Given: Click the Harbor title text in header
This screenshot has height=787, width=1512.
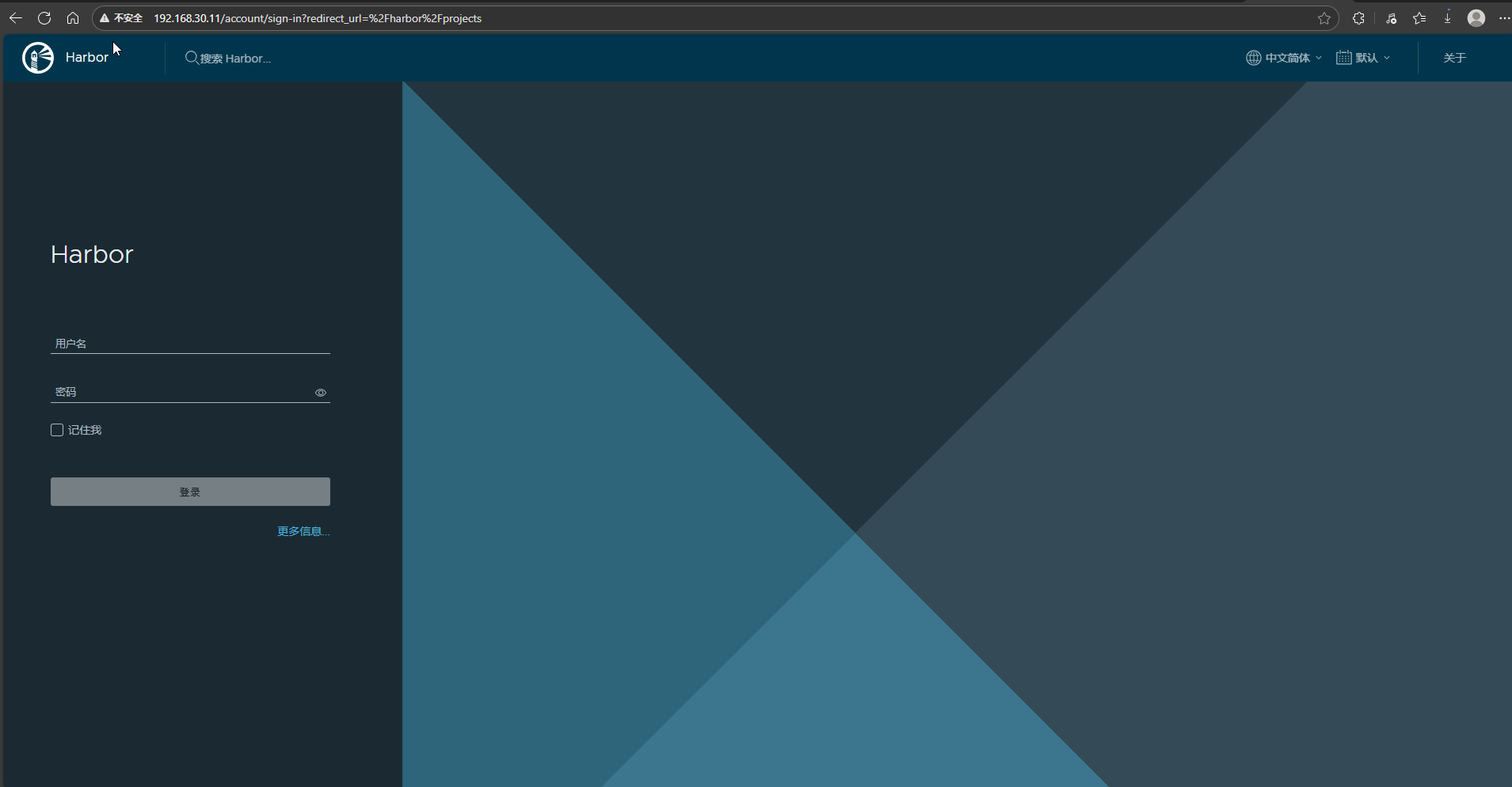Looking at the screenshot, I should 87,57.
